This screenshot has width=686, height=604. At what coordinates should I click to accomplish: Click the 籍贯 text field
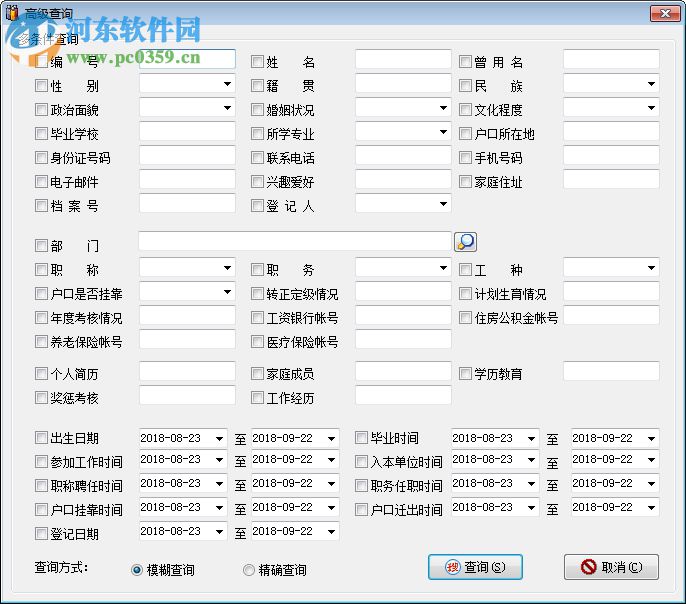(403, 83)
